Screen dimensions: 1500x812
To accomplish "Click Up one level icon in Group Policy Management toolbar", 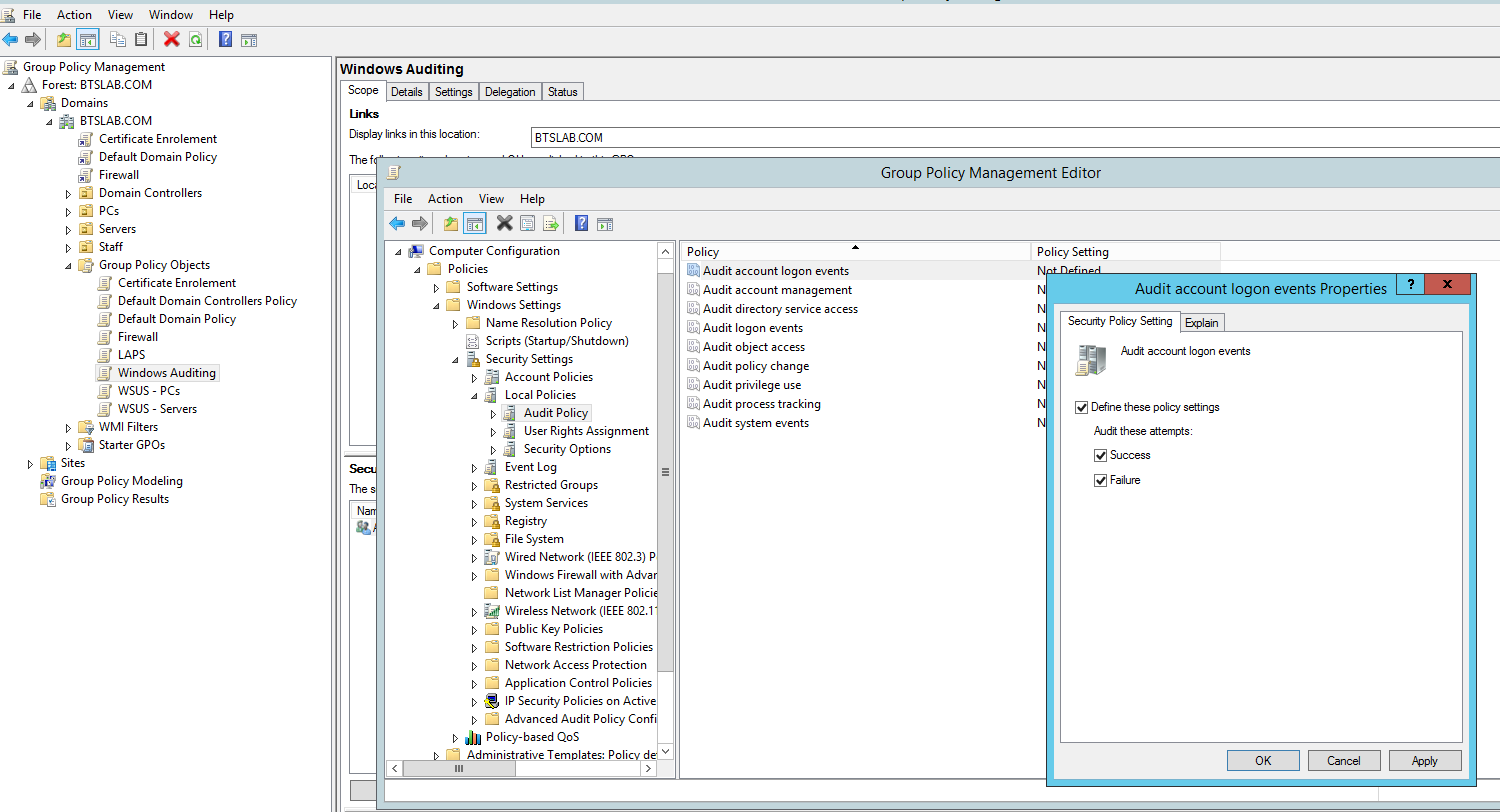I will pyautogui.click(x=64, y=39).
